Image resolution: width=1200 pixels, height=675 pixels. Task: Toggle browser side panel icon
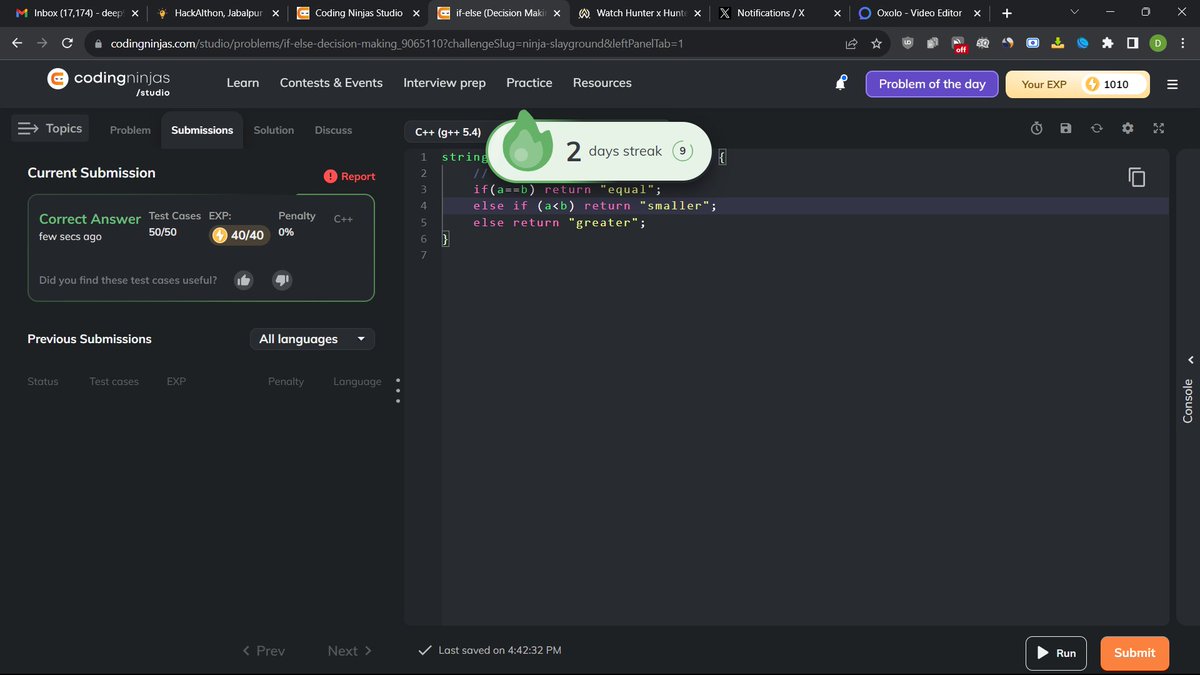click(x=1132, y=44)
